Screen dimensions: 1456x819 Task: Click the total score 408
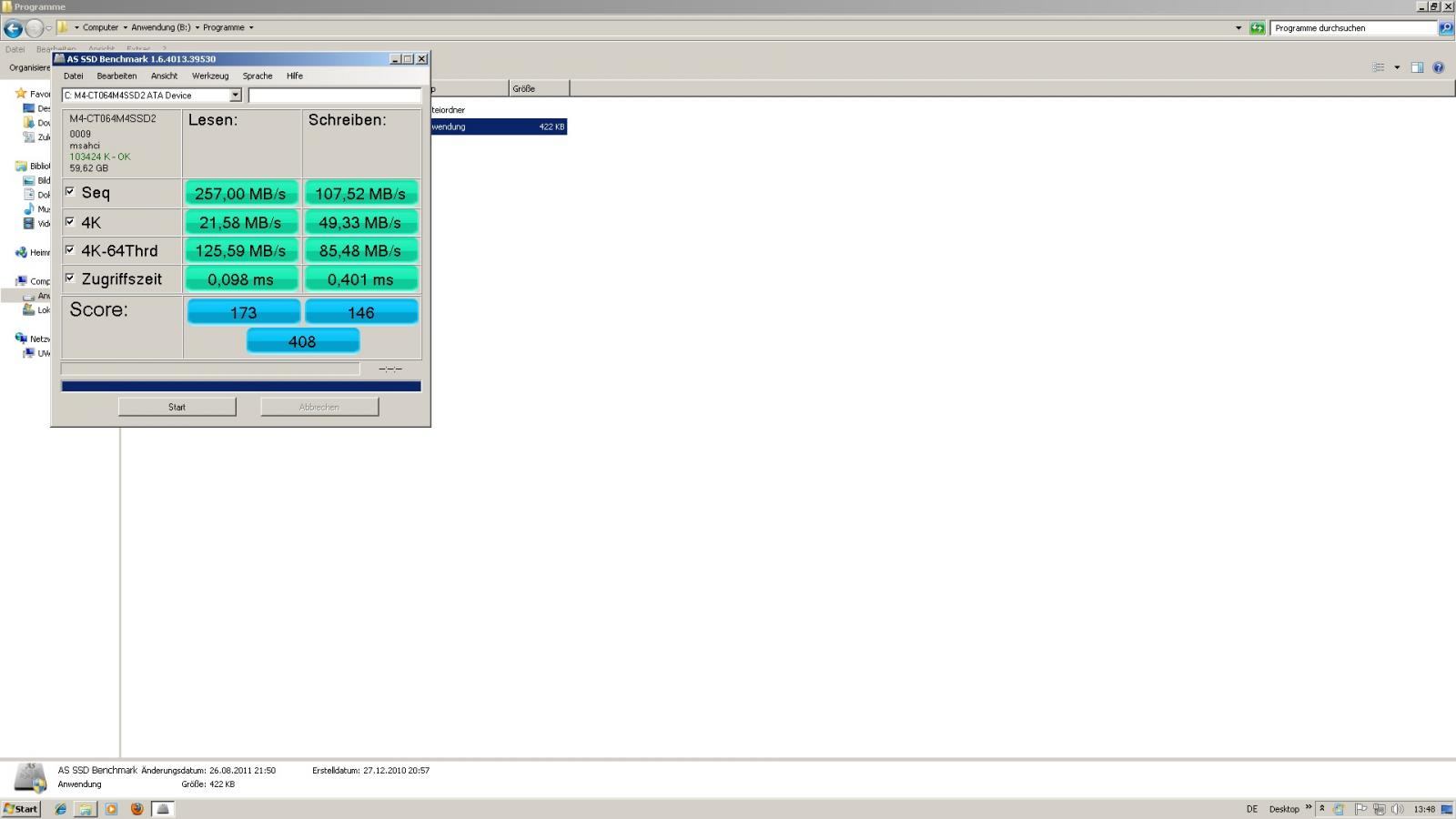[303, 341]
